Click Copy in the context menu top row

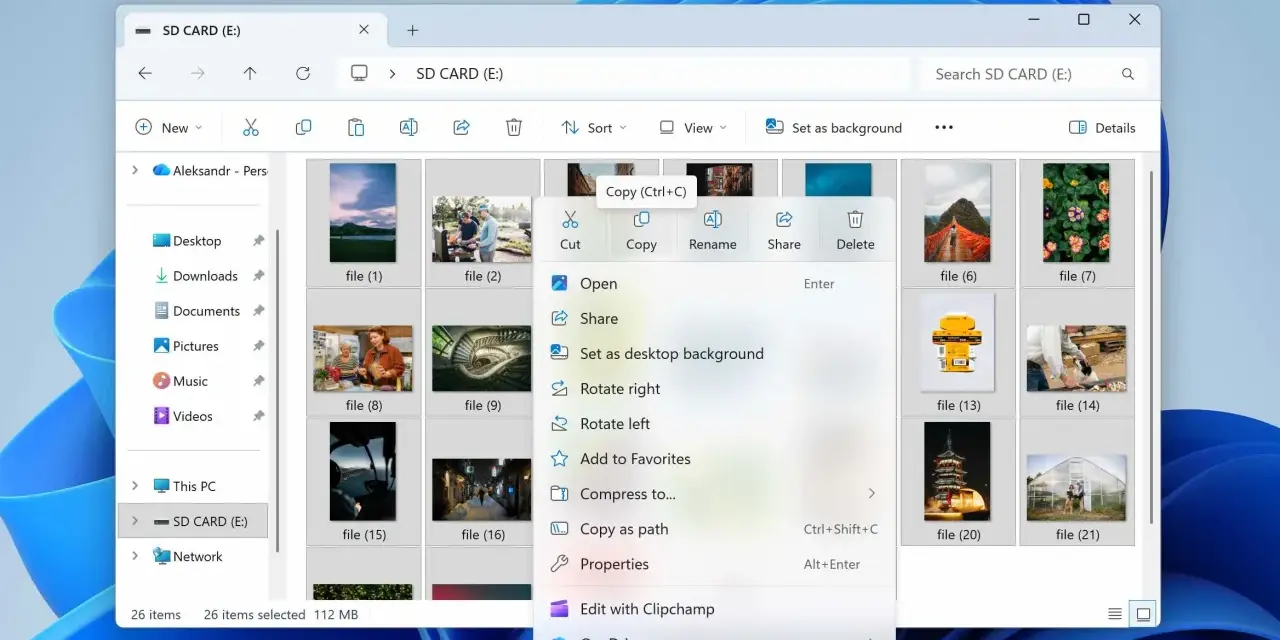tap(641, 230)
